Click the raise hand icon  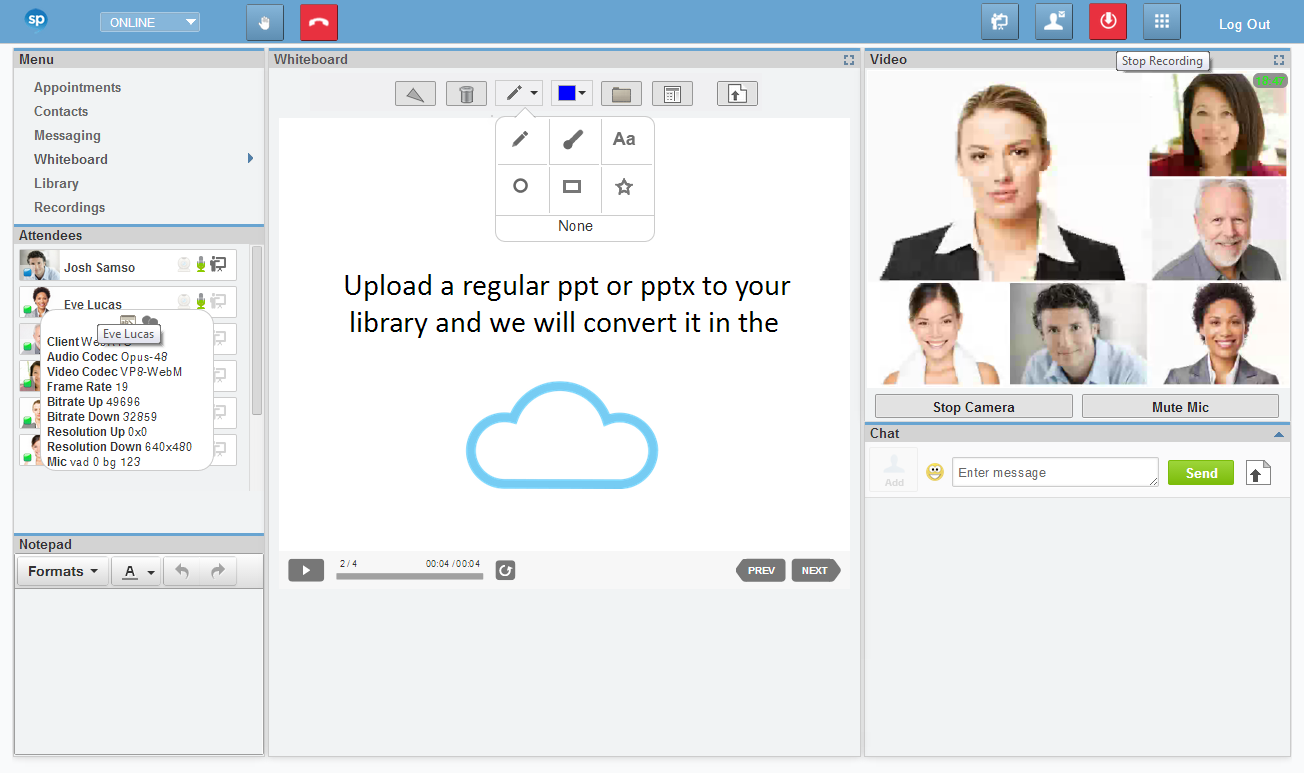(x=265, y=22)
